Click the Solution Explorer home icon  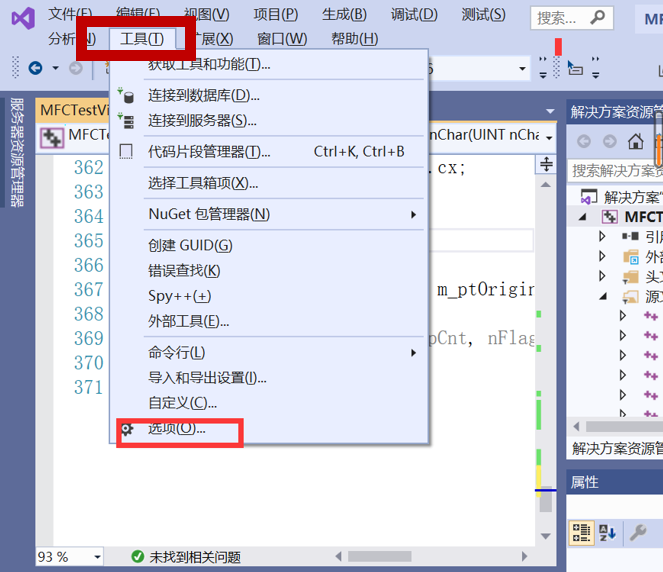pyautogui.click(x=636, y=141)
